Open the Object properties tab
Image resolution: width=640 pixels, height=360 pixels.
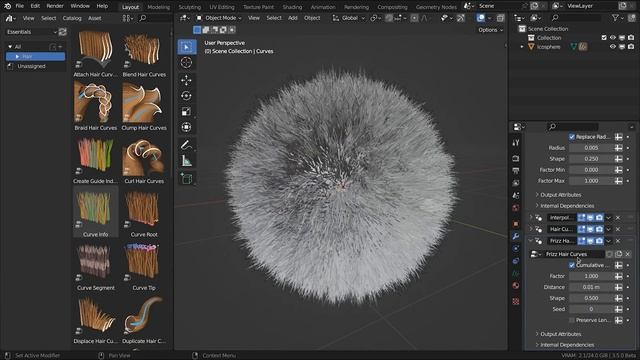(x=516, y=224)
